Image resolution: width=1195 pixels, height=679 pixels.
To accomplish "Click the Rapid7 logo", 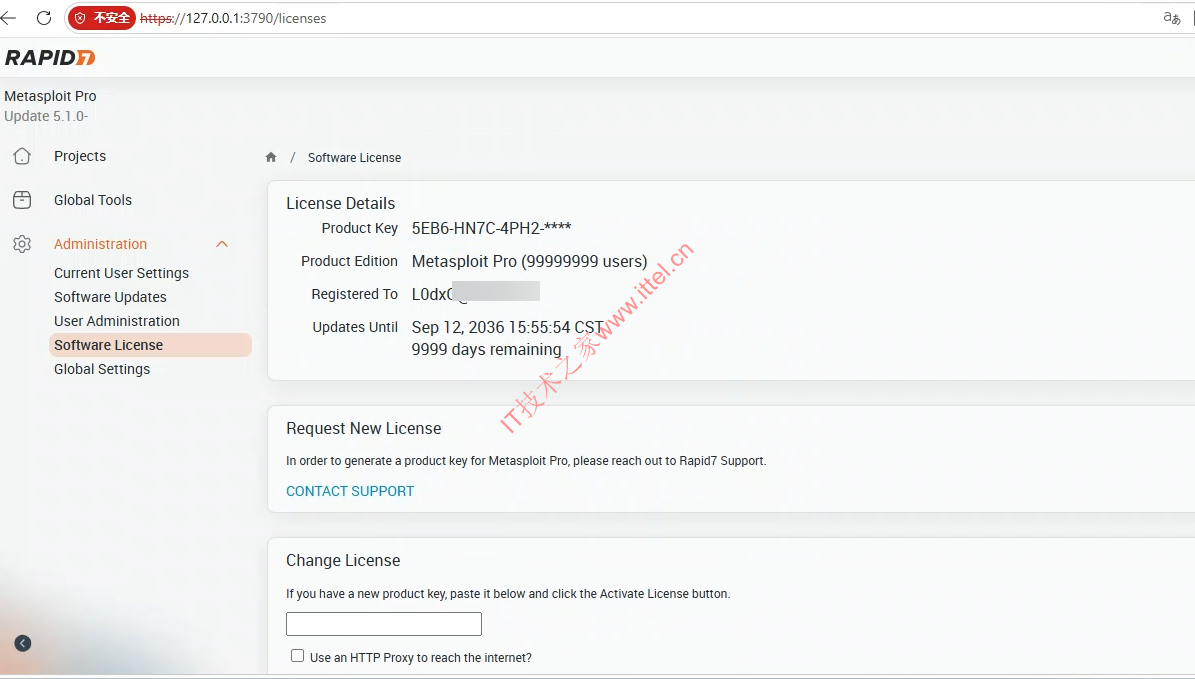I will [x=50, y=58].
